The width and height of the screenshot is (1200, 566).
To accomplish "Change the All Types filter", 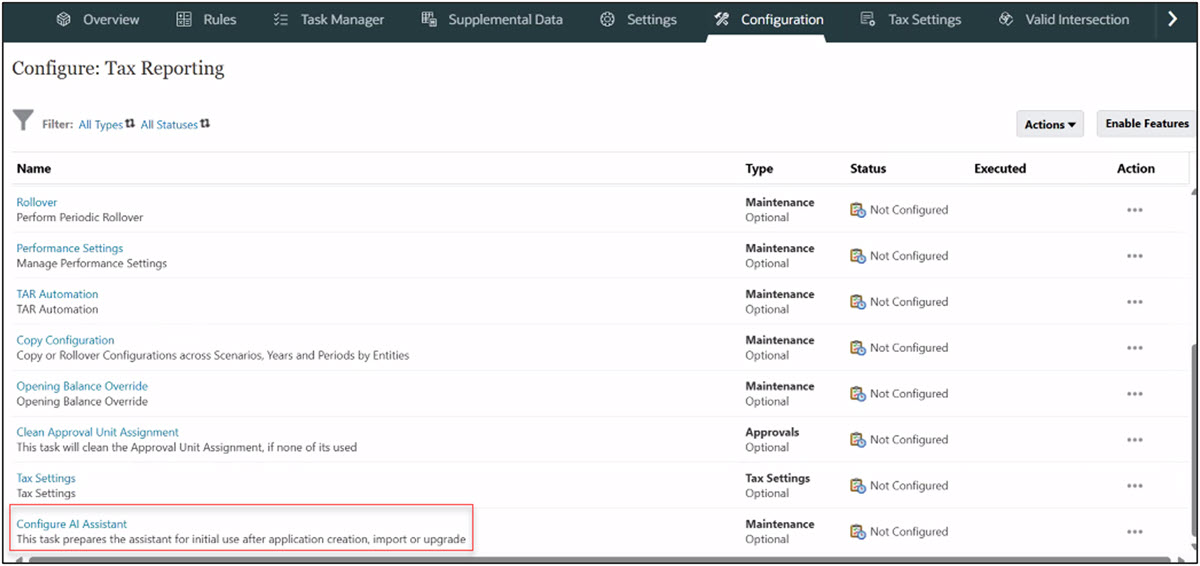I will coord(107,125).
